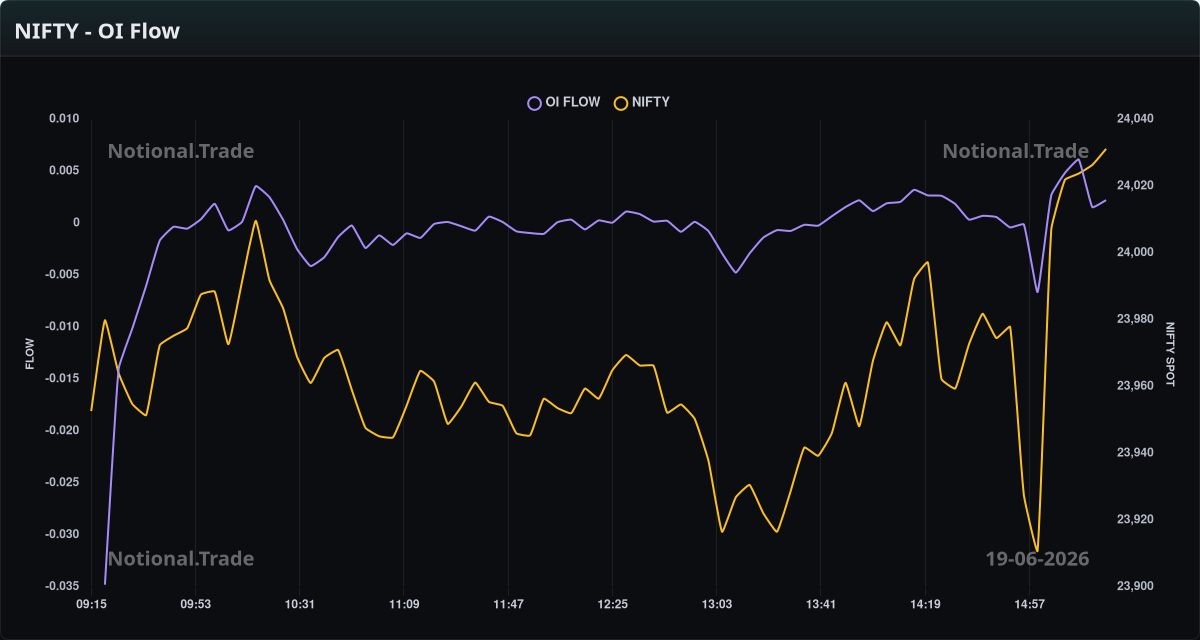Image resolution: width=1200 pixels, height=640 pixels.
Task: Click the -0.005 flow axis value
Action: tap(62, 275)
